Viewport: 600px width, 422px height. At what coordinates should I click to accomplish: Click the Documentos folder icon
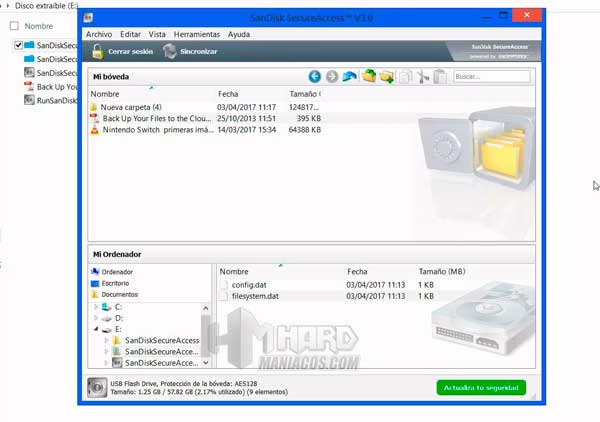pos(95,295)
